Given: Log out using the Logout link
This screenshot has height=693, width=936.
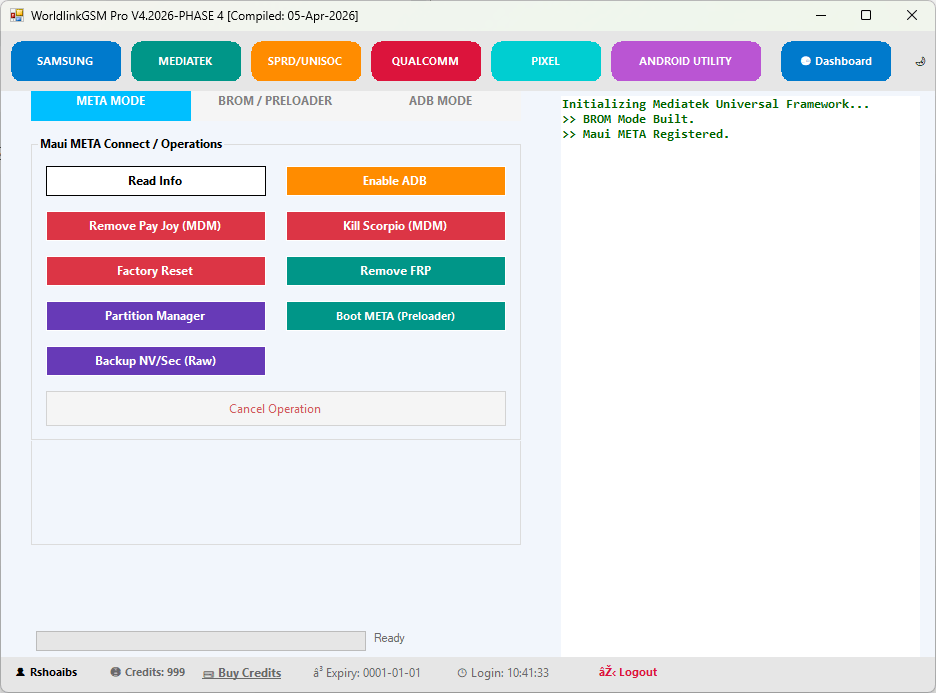Looking at the screenshot, I should 628,673.
